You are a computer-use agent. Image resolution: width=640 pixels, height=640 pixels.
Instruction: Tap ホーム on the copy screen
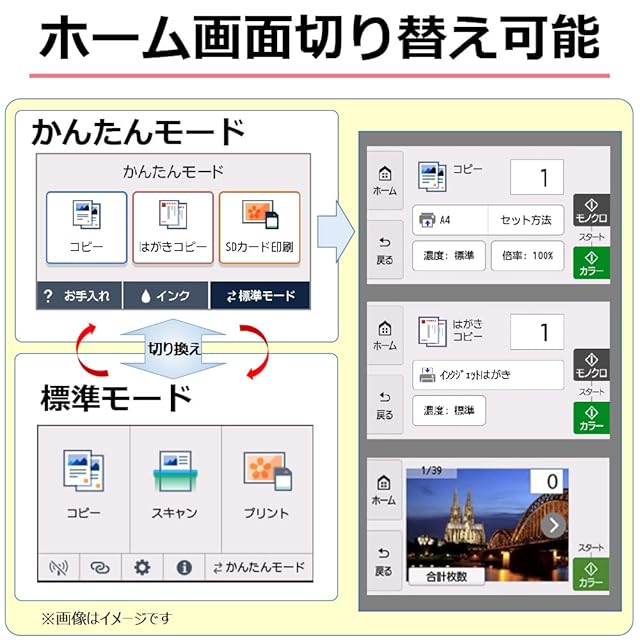tap(385, 180)
